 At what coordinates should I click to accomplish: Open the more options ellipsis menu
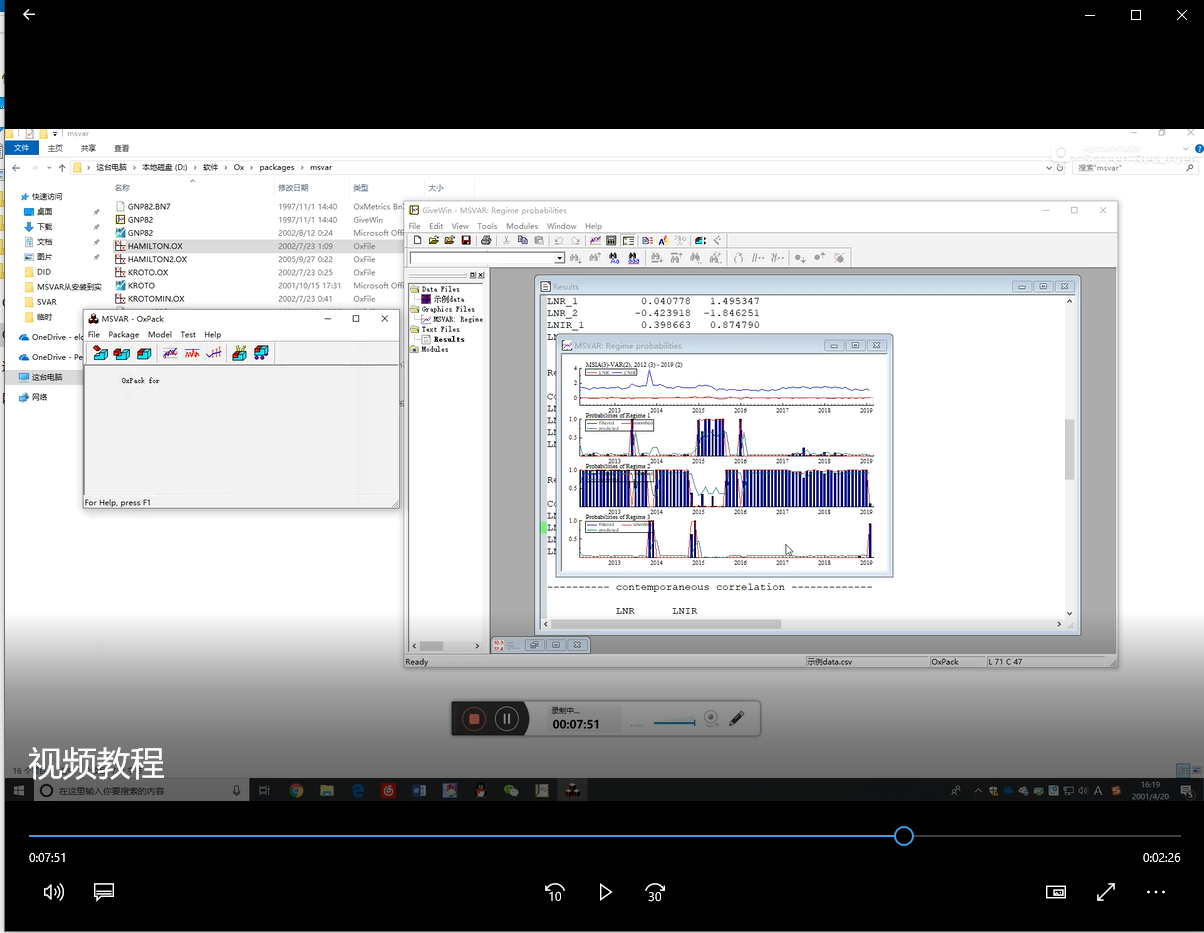[x=1156, y=892]
